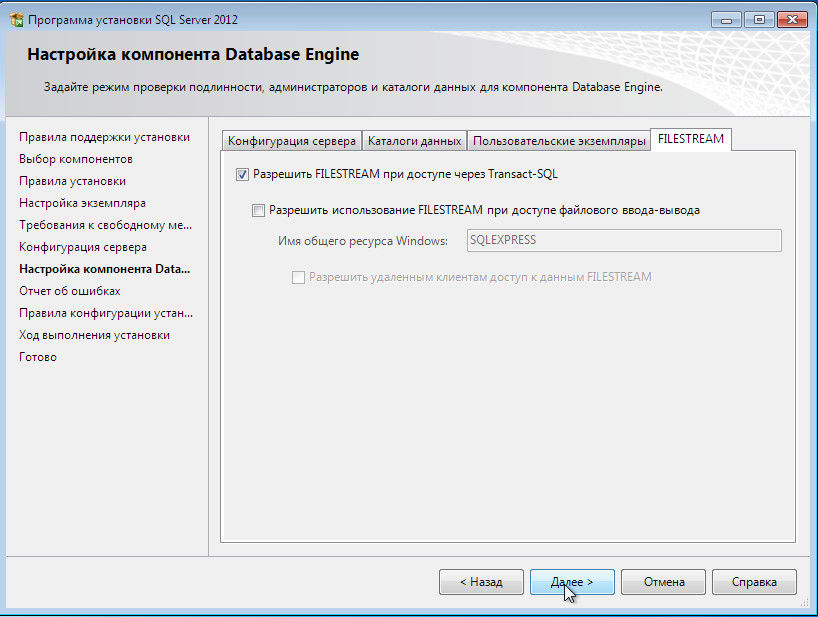This screenshot has width=818, height=617.
Task: Go back with the Назад button
Action: [481, 582]
